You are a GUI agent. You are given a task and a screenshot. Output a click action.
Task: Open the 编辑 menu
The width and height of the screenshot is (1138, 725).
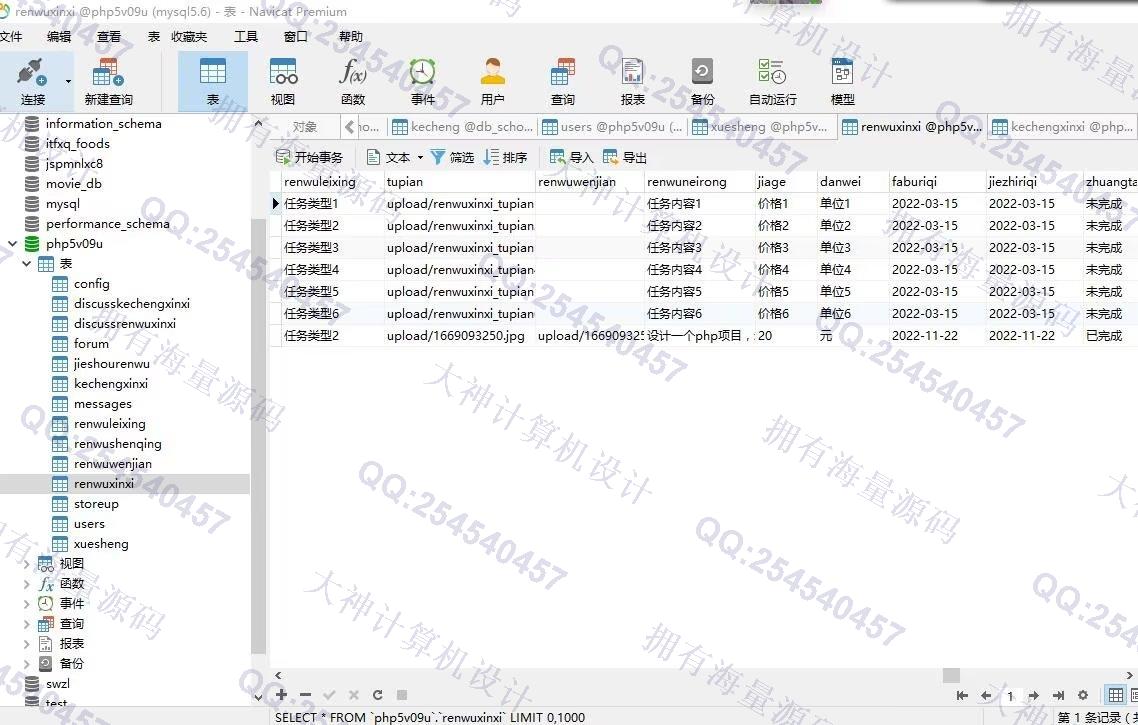click(59, 36)
